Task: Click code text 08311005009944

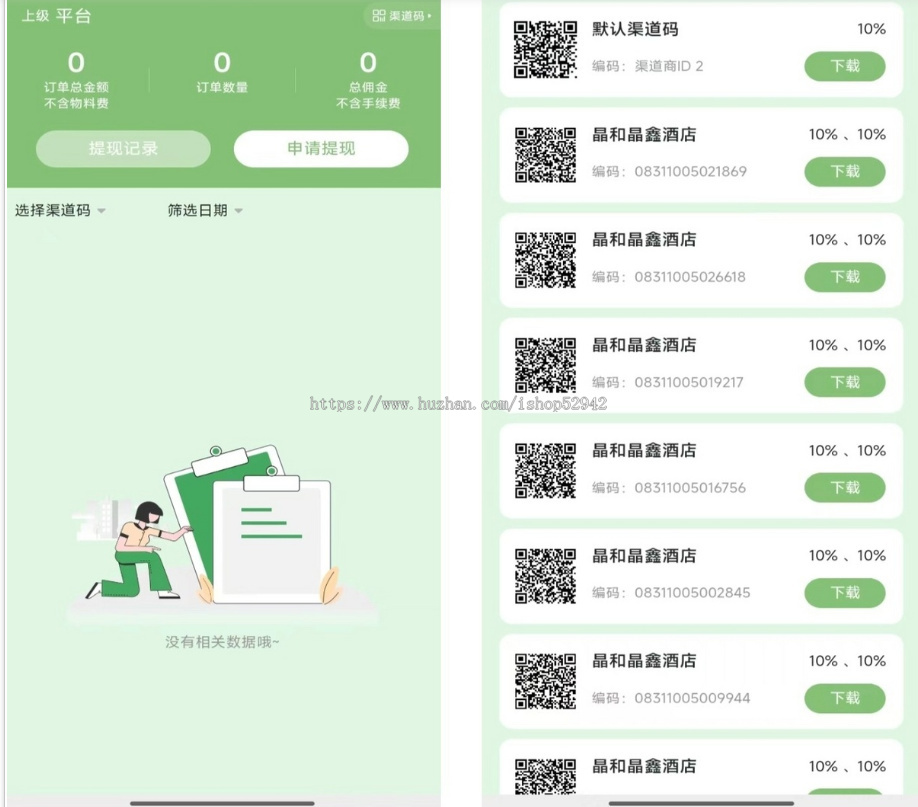Action: pyautogui.click(x=692, y=698)
